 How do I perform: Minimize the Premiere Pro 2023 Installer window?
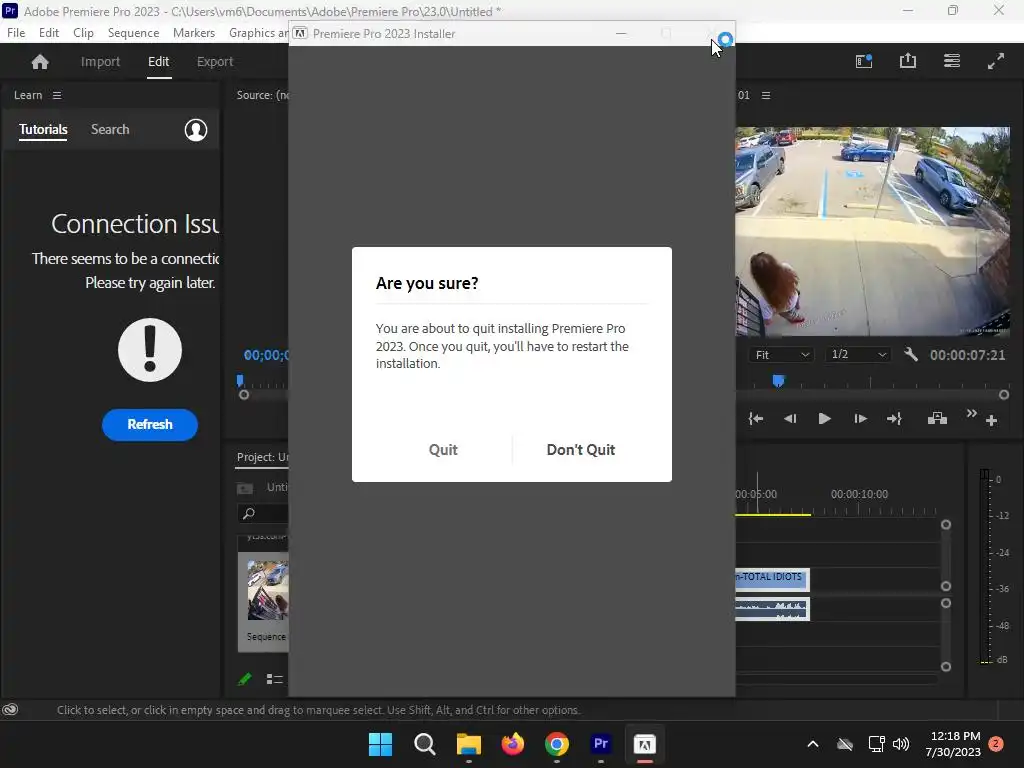point(621,33)
